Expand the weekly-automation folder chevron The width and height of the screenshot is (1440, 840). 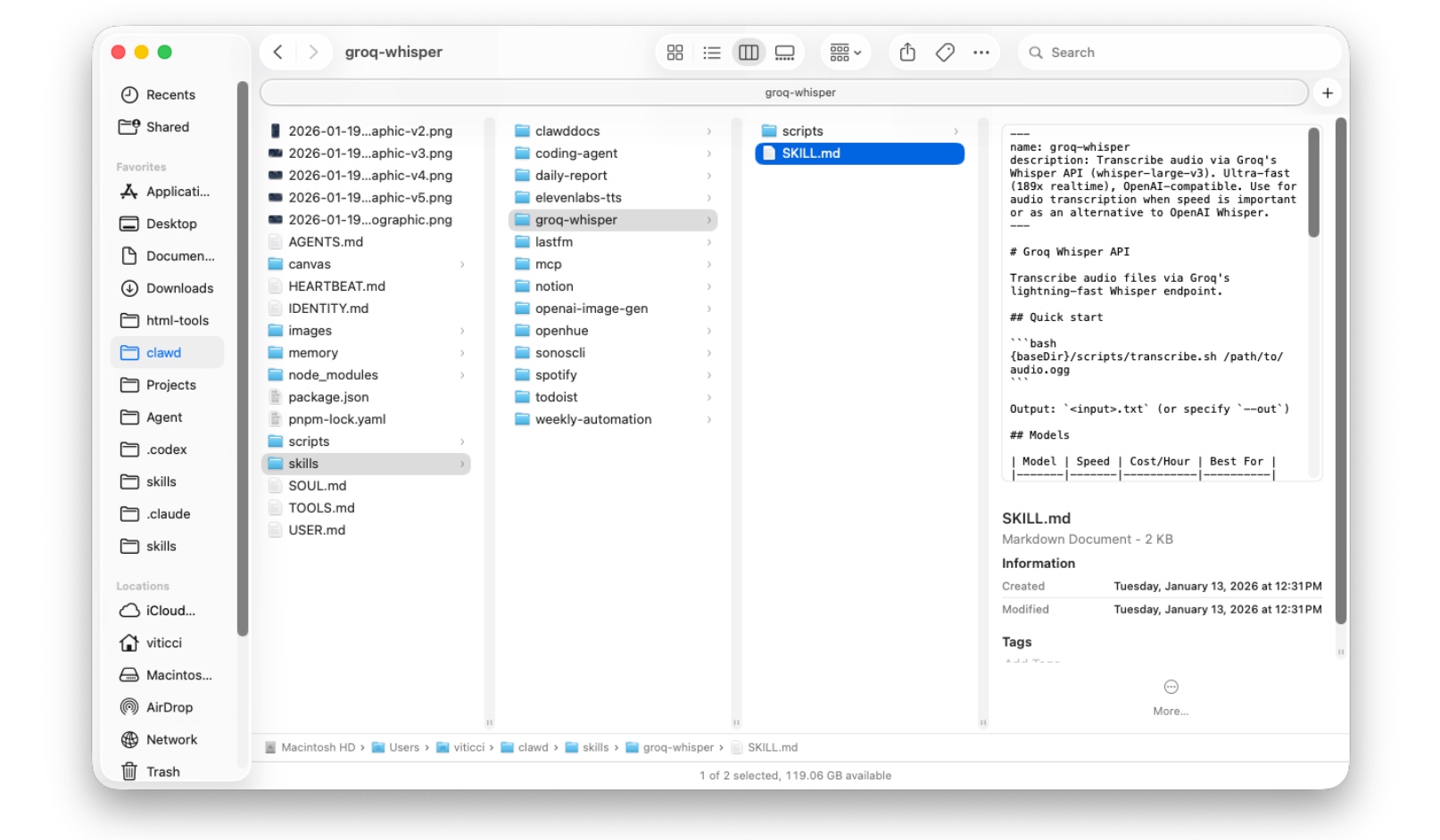(x=709, y=419)
